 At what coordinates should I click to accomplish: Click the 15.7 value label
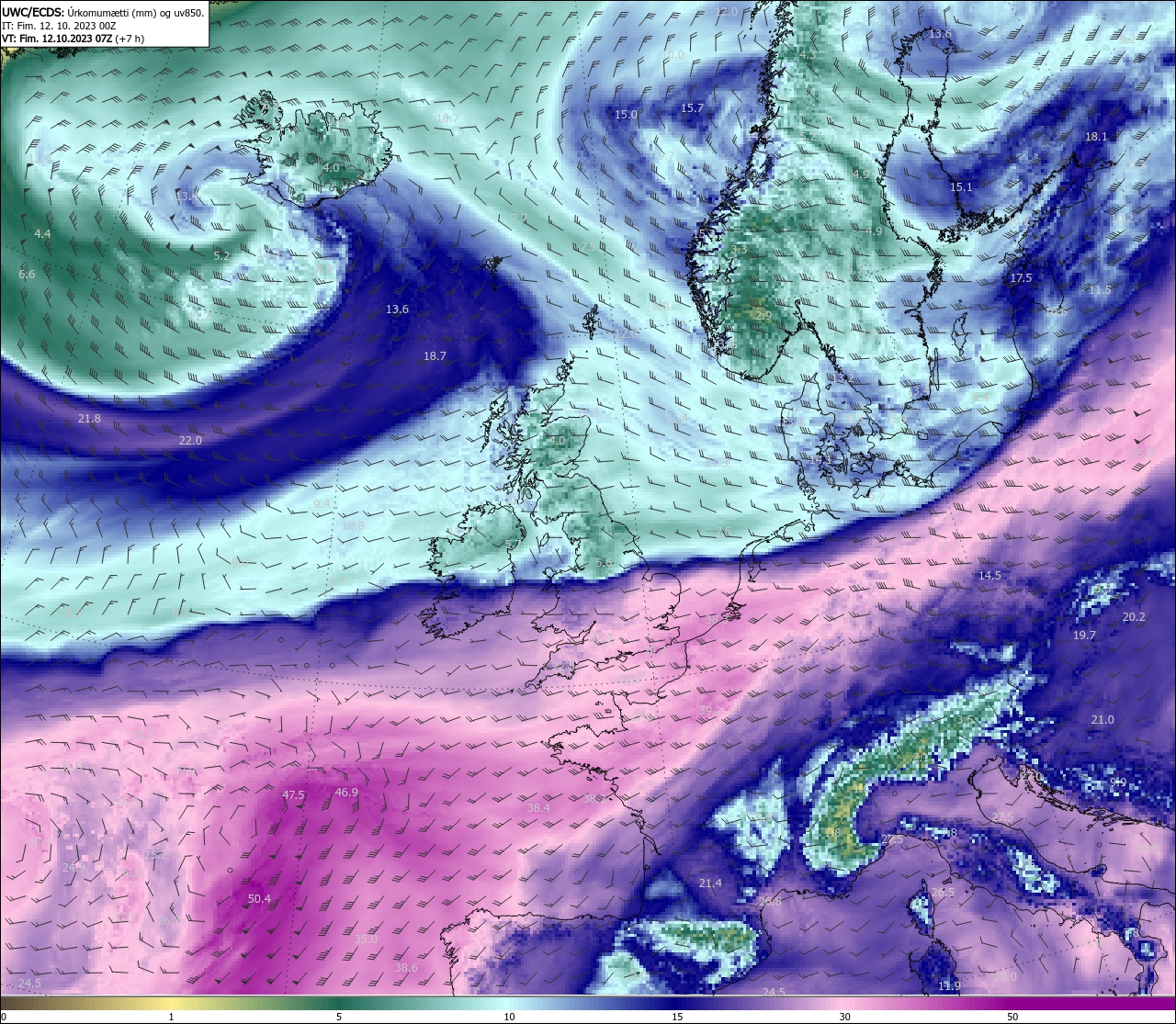click(692, 107)
